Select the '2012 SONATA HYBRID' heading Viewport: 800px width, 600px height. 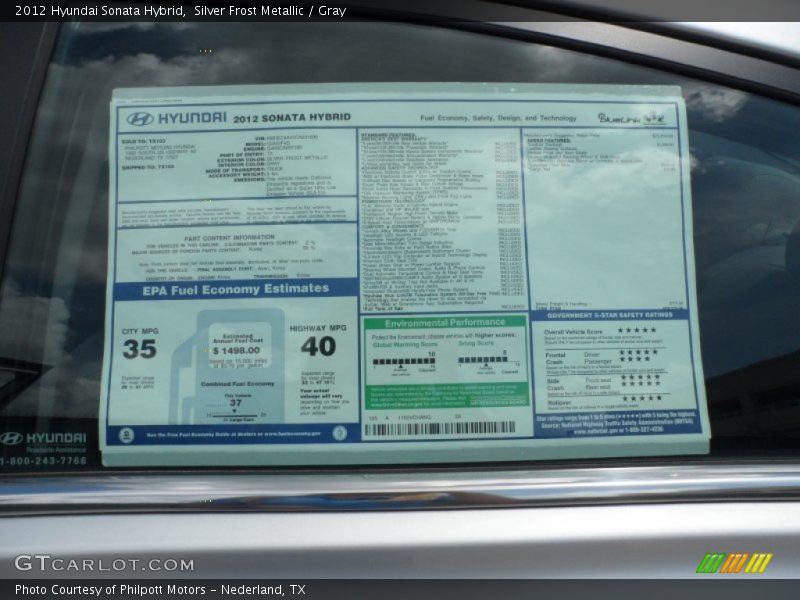point(292,118)
